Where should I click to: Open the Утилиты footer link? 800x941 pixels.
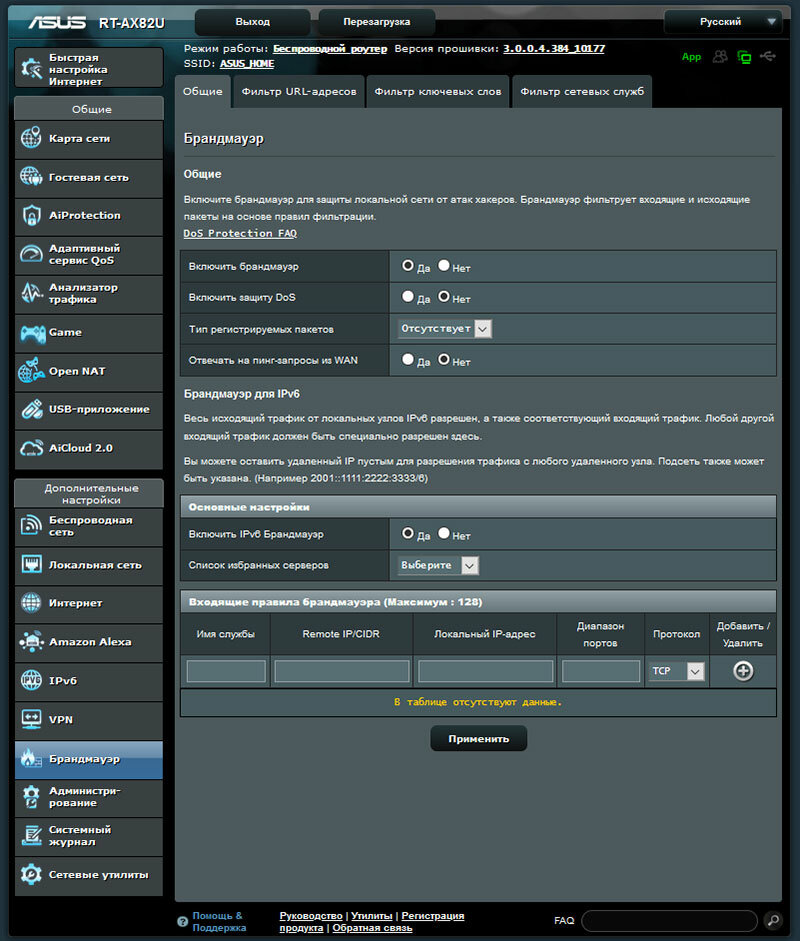pos(371,916)
